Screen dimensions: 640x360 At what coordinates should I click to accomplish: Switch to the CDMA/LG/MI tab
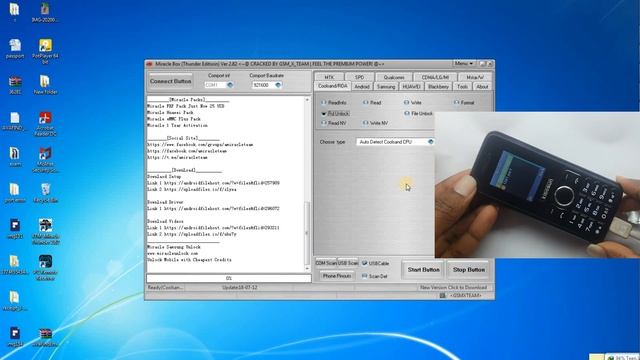[x=435, y=77]
